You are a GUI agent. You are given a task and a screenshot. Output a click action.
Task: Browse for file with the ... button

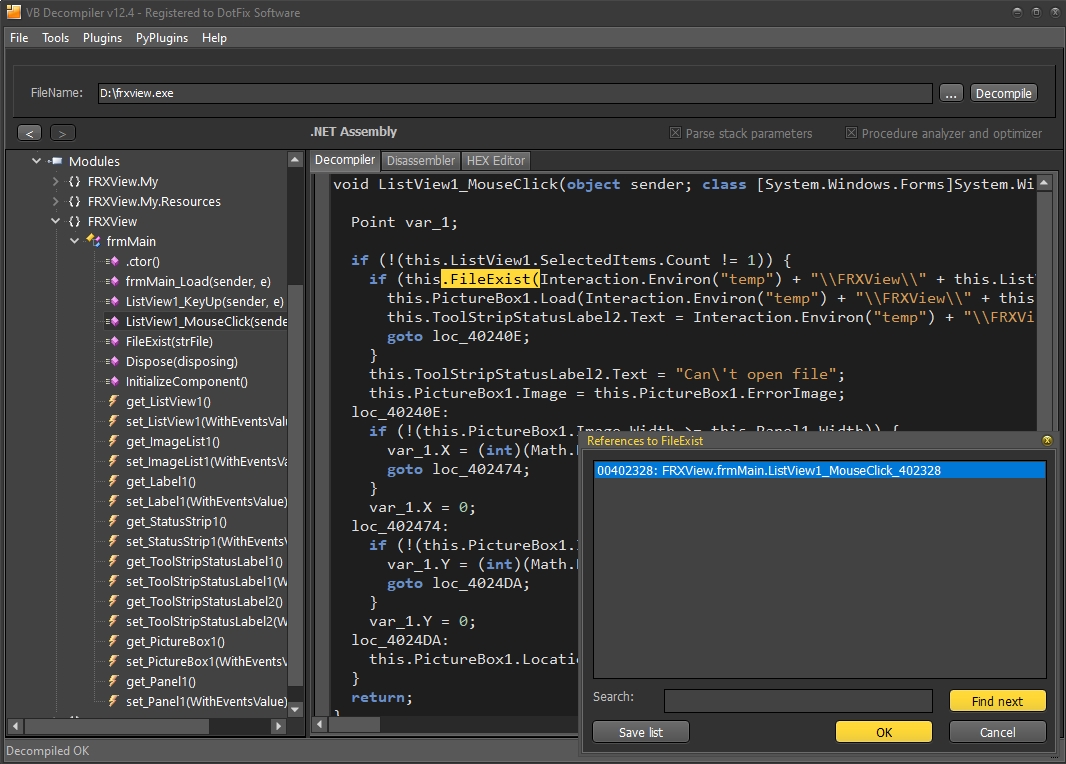(951, 93)
